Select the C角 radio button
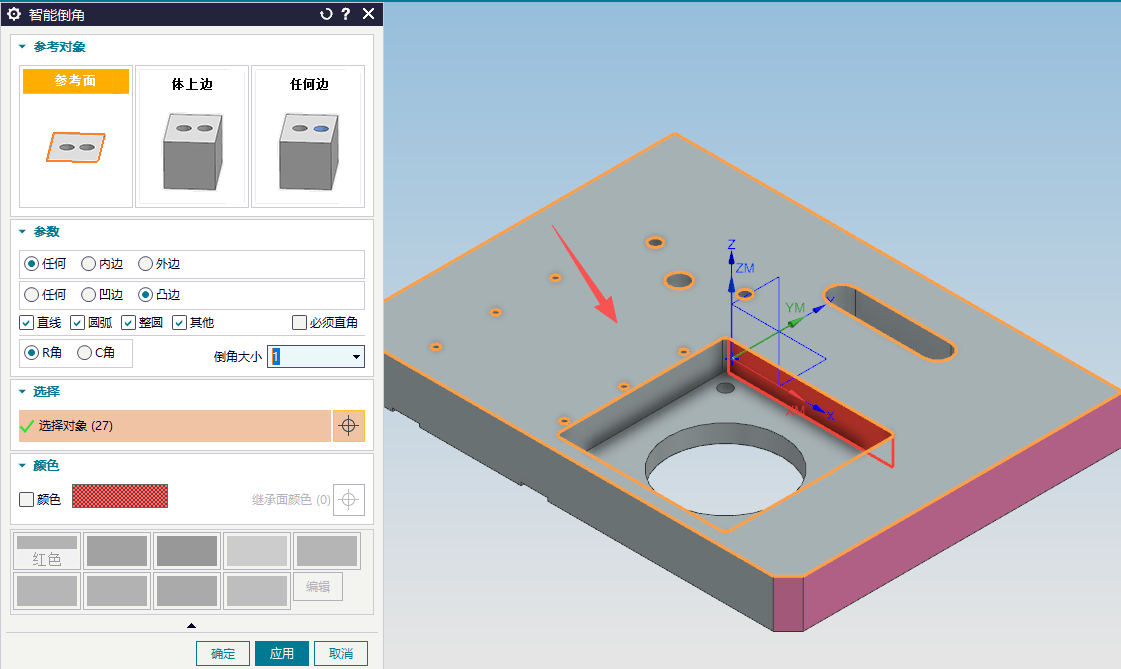The height and width of the screenshot is (669, 1121). [84, 352]
